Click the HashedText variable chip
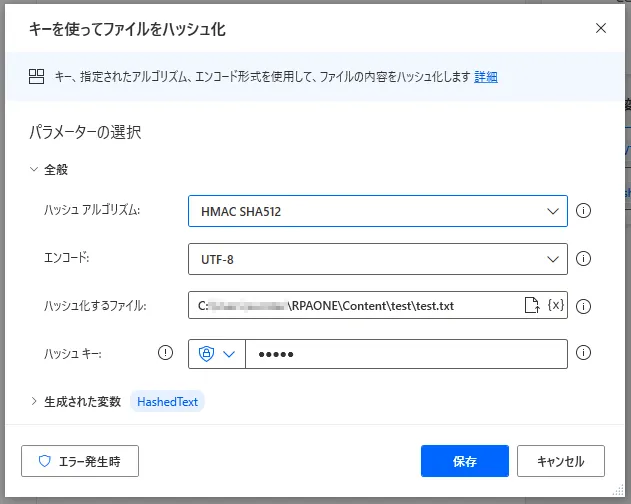 pos(167,401)
